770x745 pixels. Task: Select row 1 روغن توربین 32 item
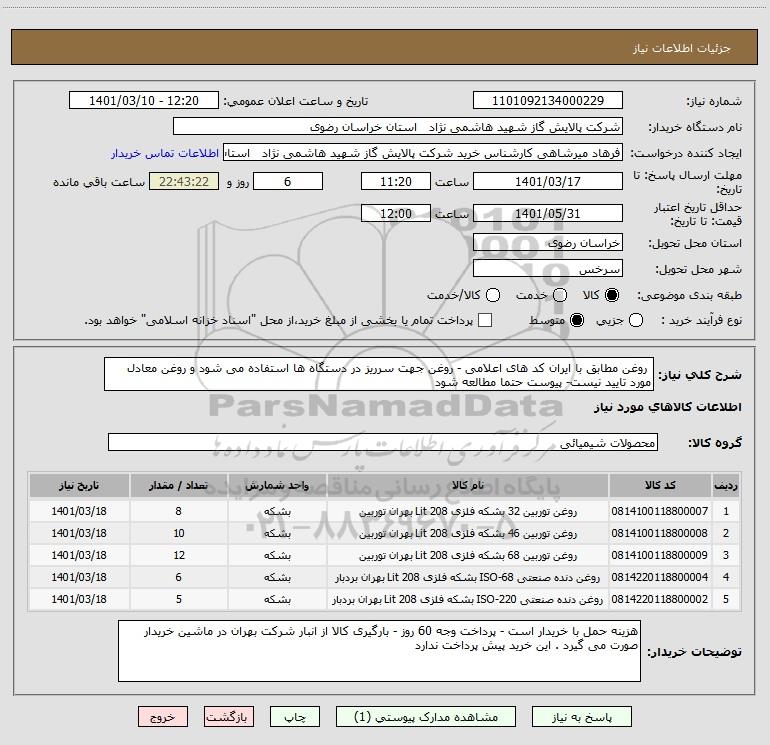pos(466,511)
